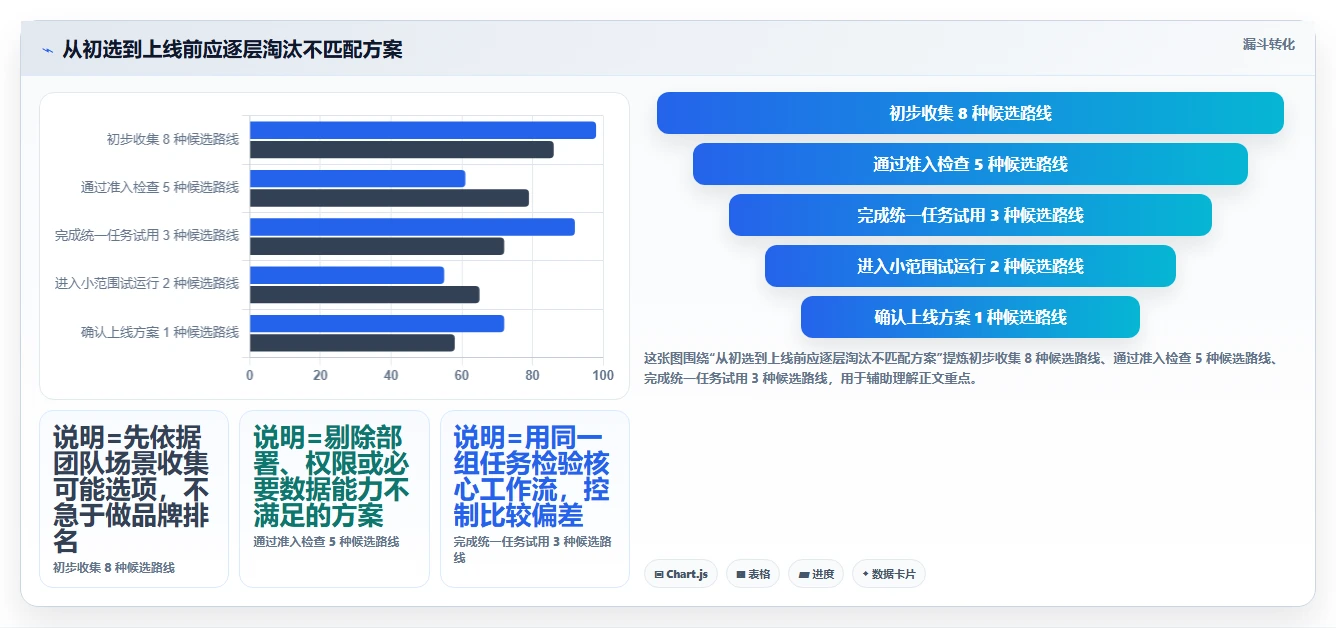
Task: Click the dark bar for 完成统一任务试用 3 种候选路线
Action: pyautogui.click(x=377, y=246)
